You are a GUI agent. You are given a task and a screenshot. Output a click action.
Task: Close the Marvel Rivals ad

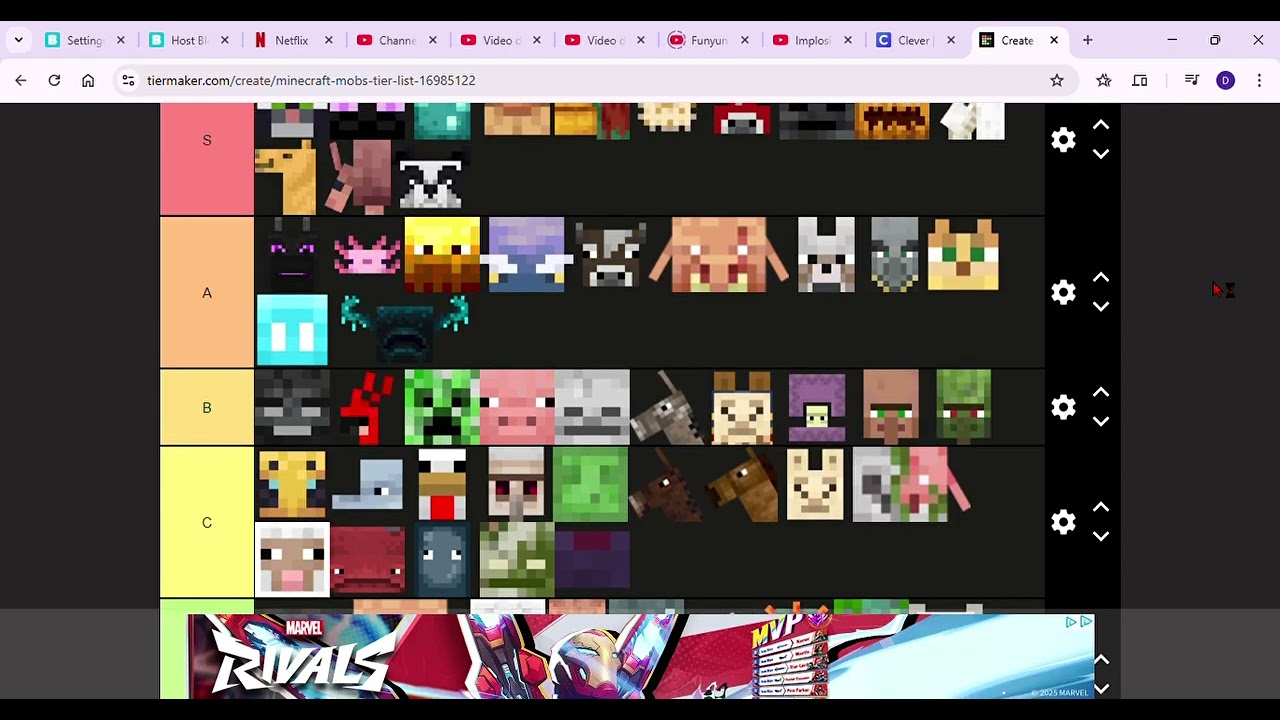1086,622
